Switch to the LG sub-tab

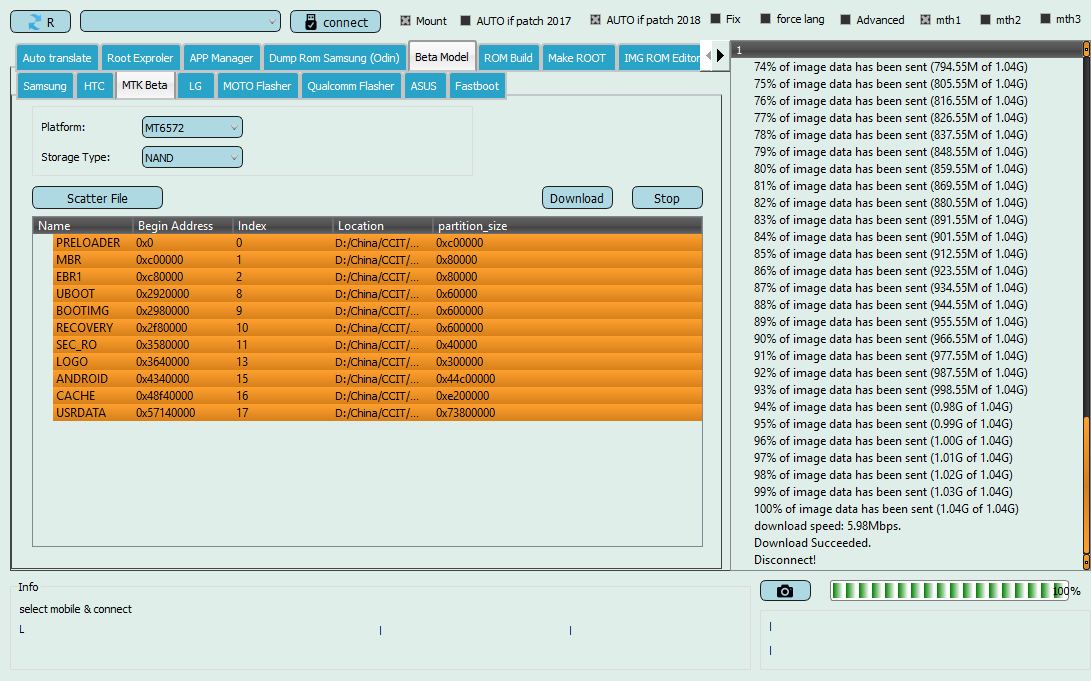(x=196, y=86)
